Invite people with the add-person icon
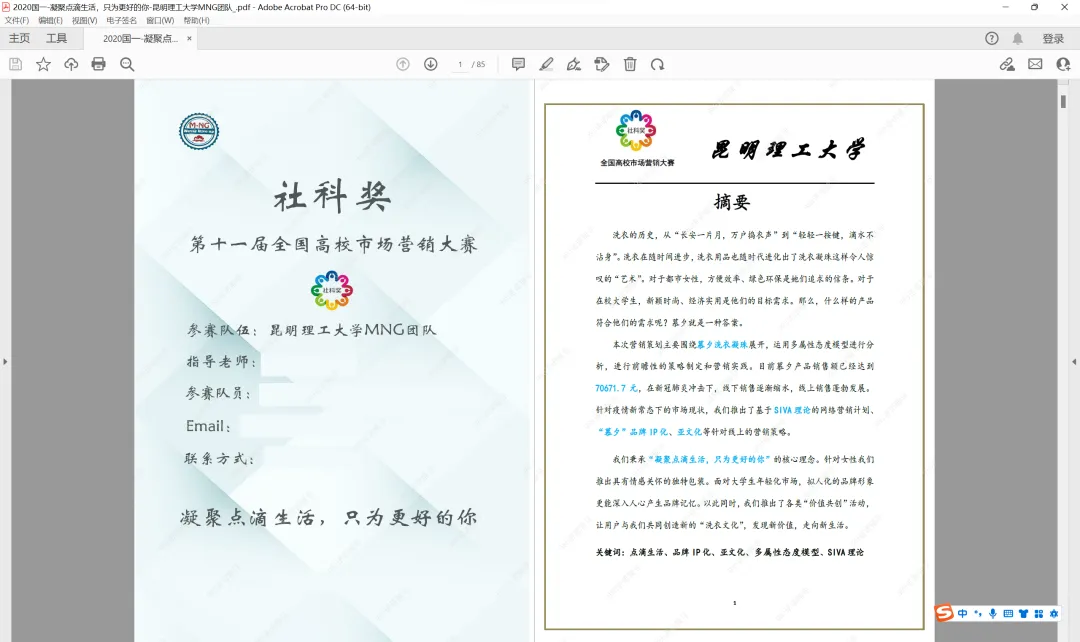Screen dimensions: 1080x642 [x=1063, y=63]
